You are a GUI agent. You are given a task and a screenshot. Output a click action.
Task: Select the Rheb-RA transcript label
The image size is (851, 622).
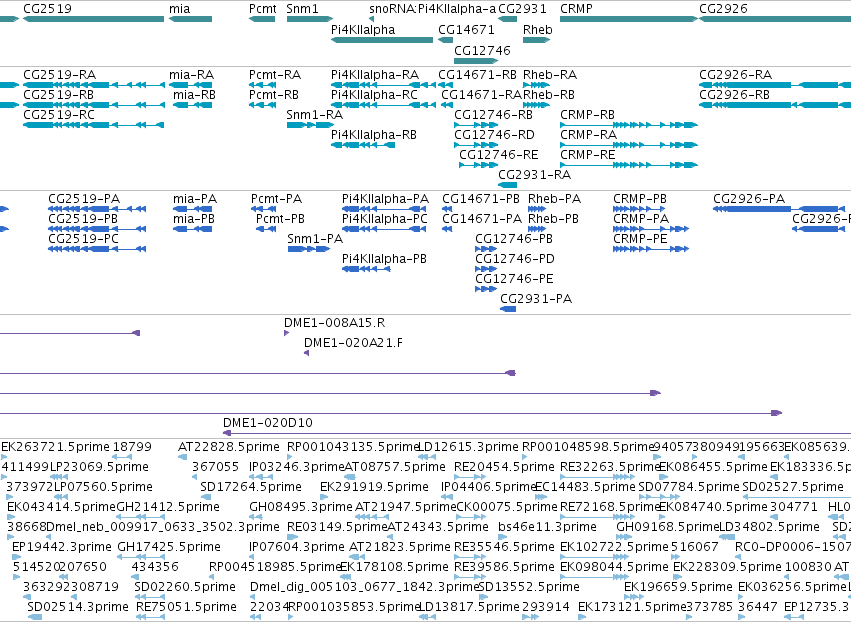coord(550,74)
